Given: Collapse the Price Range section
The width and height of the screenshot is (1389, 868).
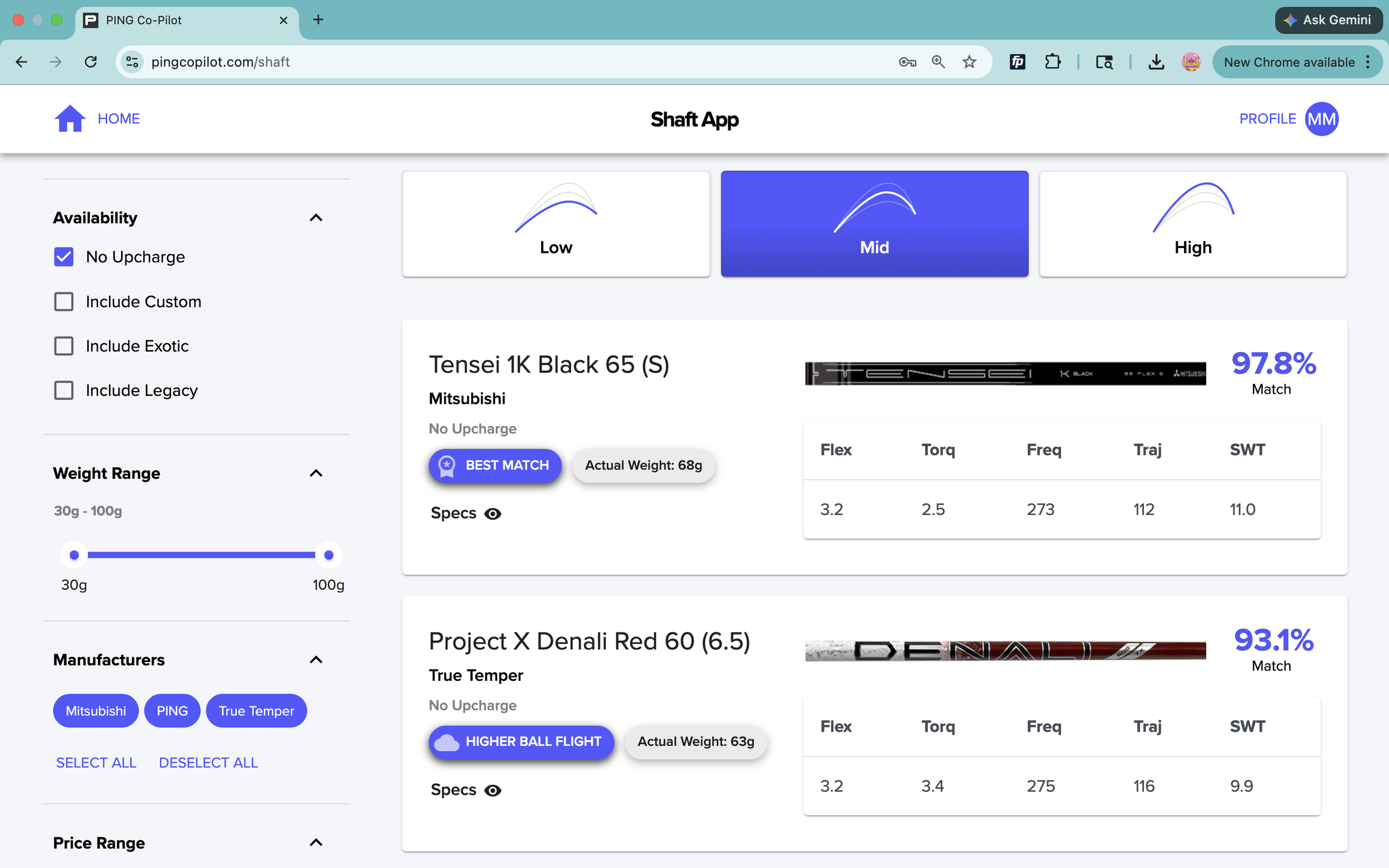Looking at the screenshot, I should pyautogui.click(x=316, y=843).
